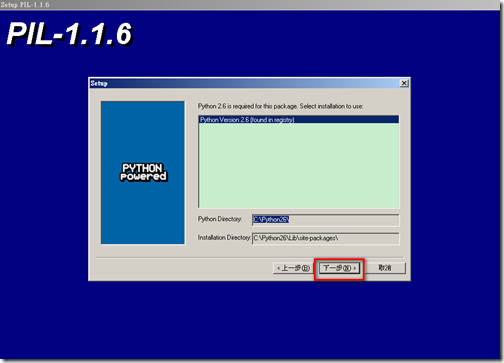This screenshot has height=363, width=504.
Task: Select Python Version 2.6 (found in registry)
Action: point(299,120)
